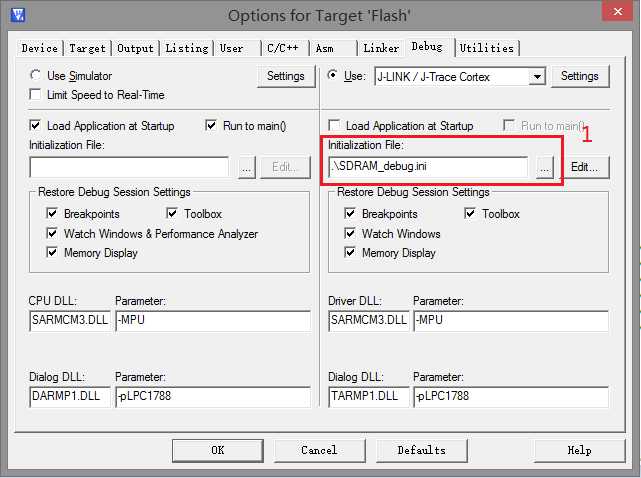
Task: Click the TARMP1.DLL Dialog DLL field
Action: point(369,397)
